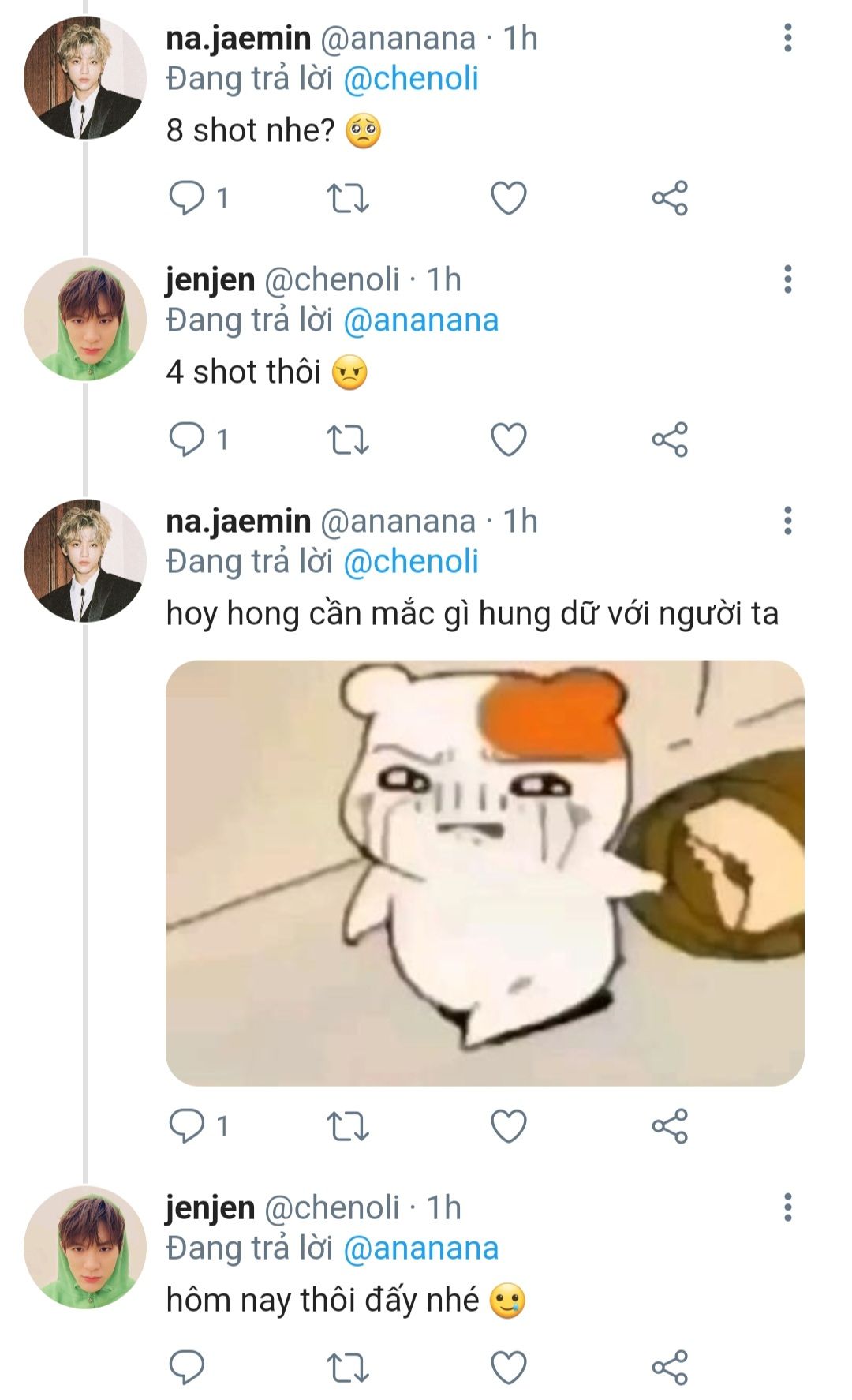The height and width of the screenshot is (1400, 852).
Task: Open @chenoli mention link in first tweet
Action: 411,79
